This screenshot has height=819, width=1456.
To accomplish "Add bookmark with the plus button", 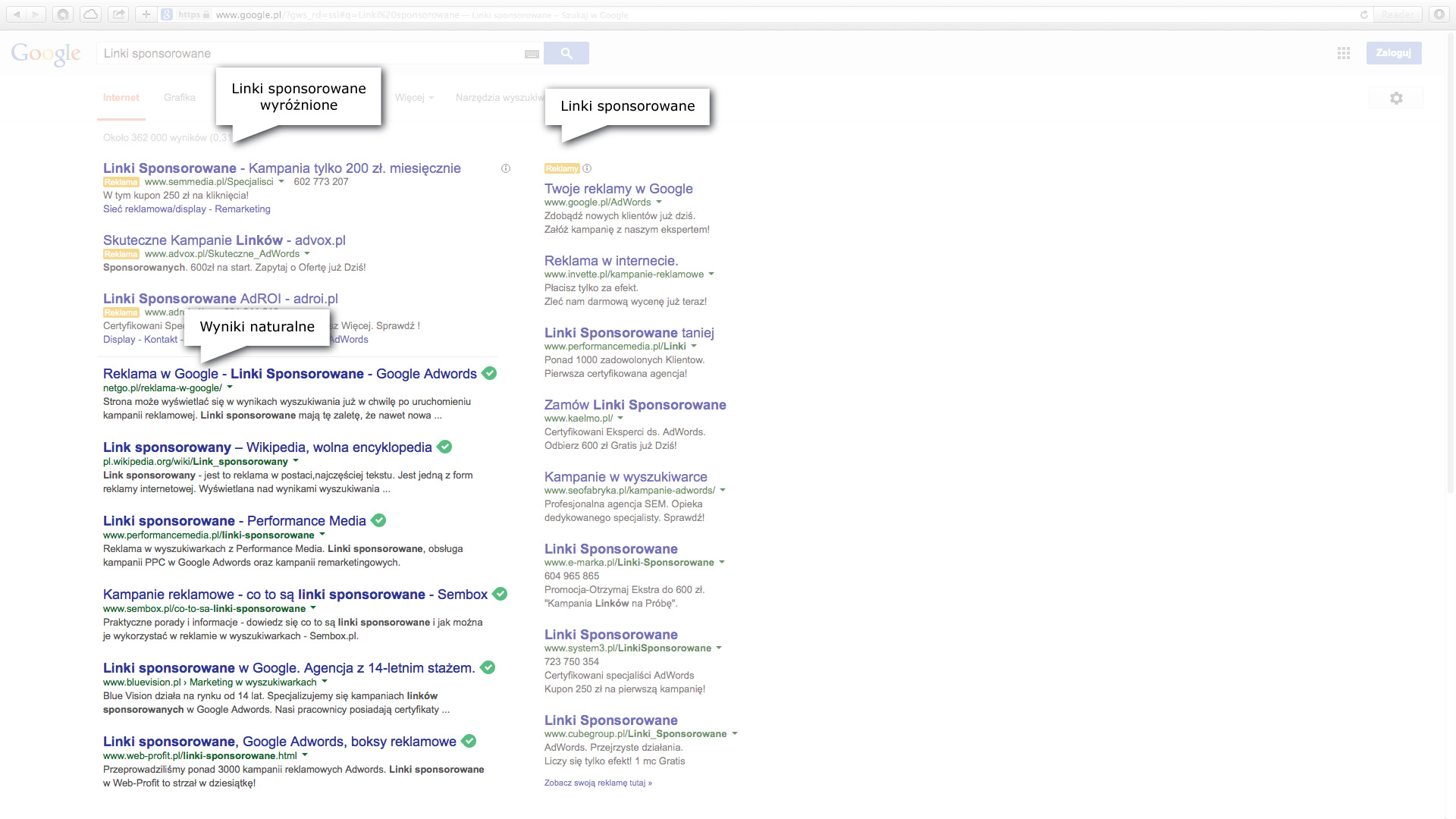I will 146,14.
